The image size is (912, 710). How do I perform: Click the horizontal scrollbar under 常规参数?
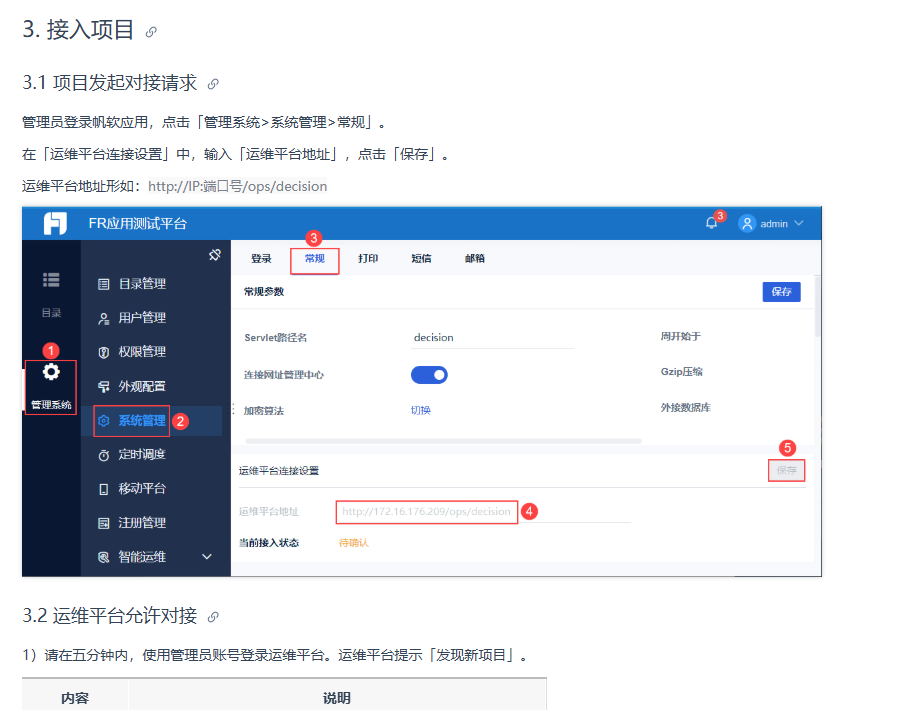click(443, 441)
